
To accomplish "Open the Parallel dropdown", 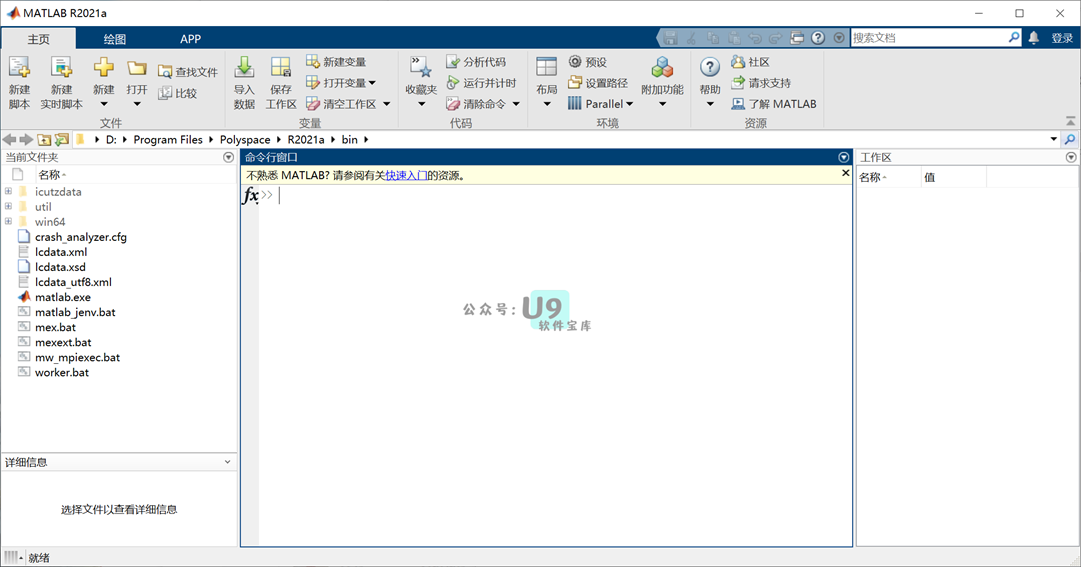I will (x=629, y=103).
